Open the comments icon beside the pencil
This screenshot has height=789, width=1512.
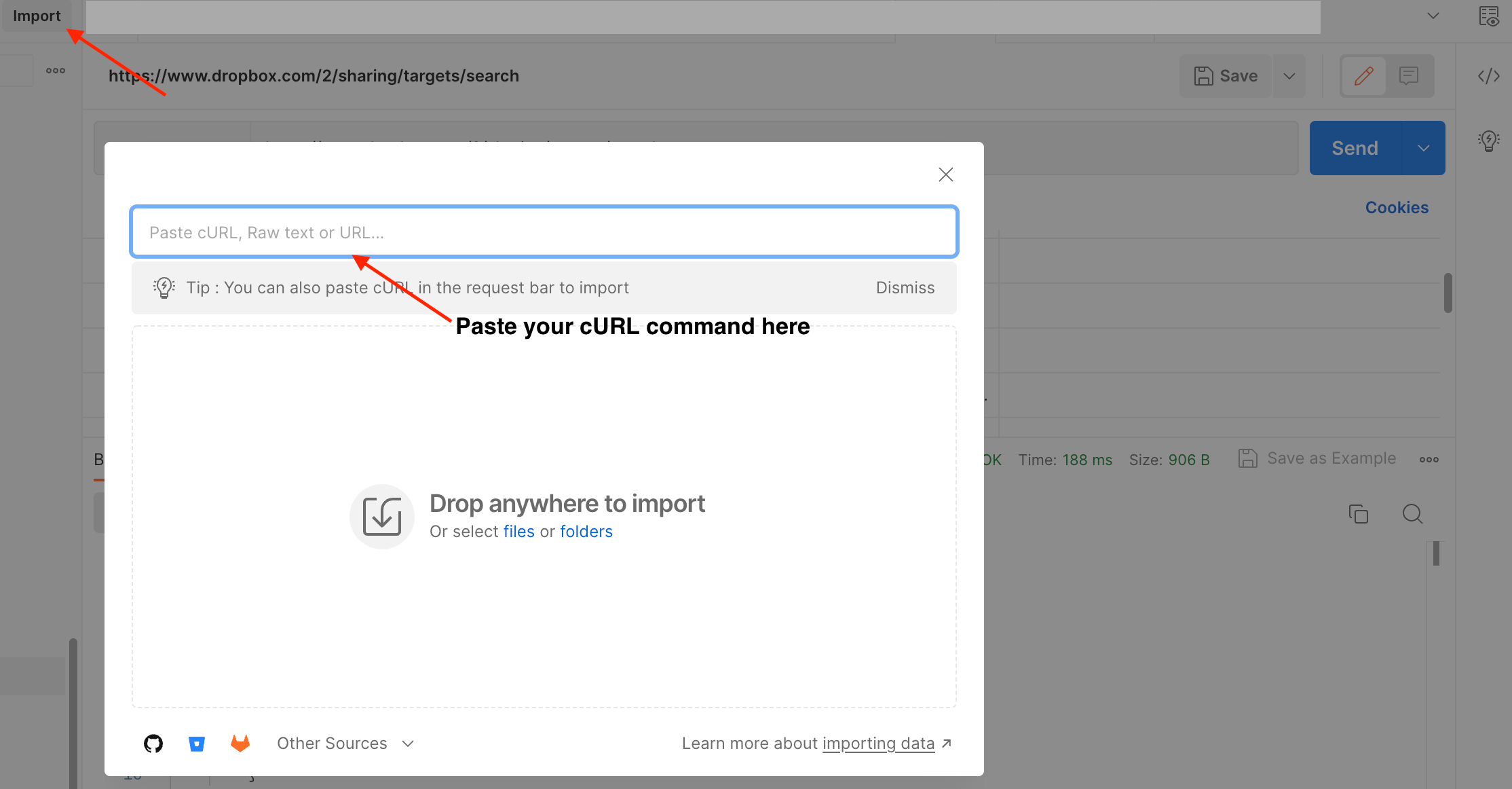1410,75
